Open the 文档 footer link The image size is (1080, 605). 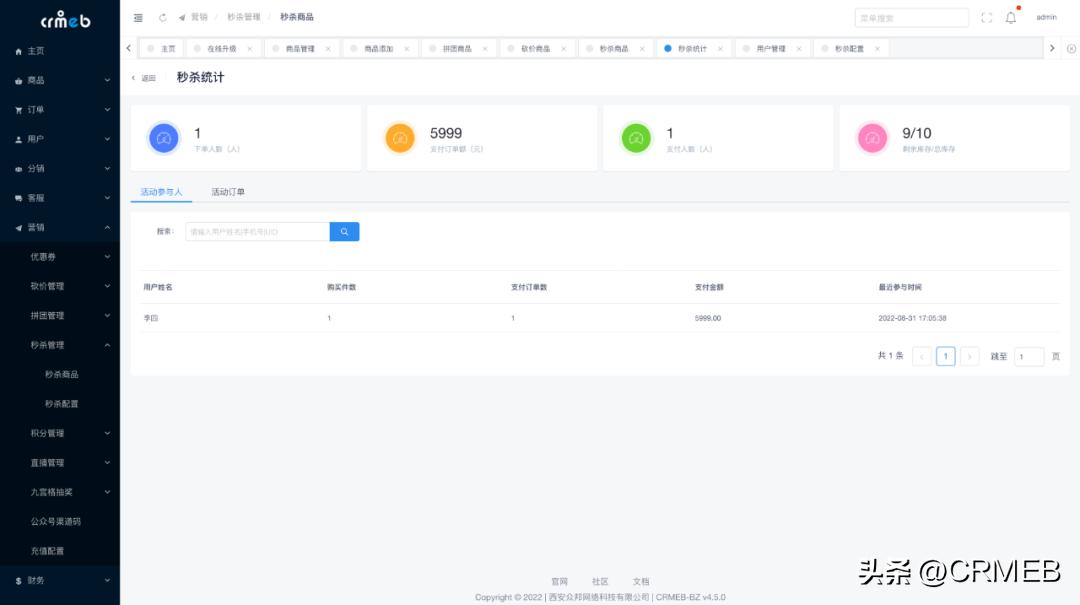click(x=641, y=580)
